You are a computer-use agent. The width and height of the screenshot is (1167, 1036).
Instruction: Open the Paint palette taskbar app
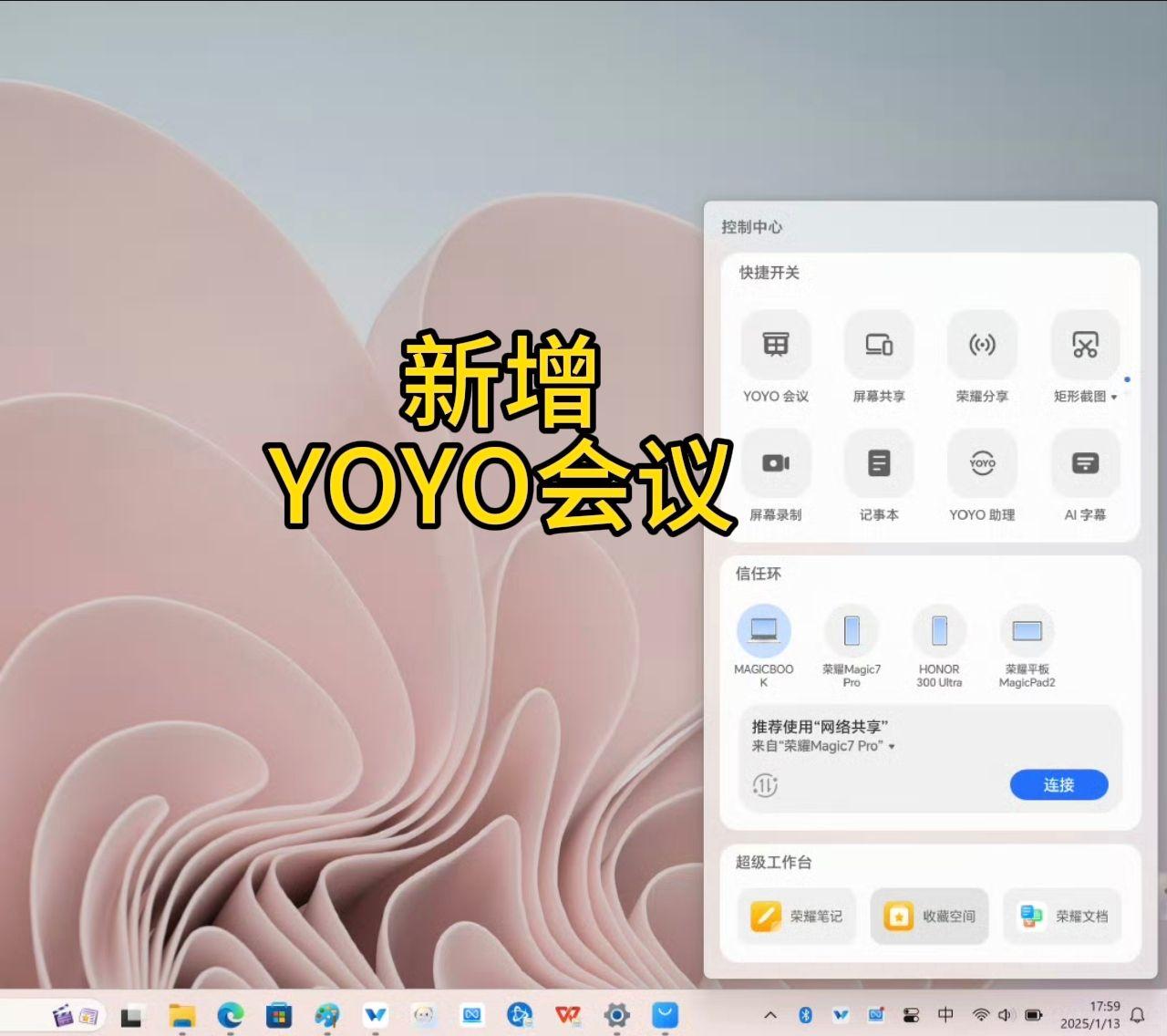point(327,1015)
